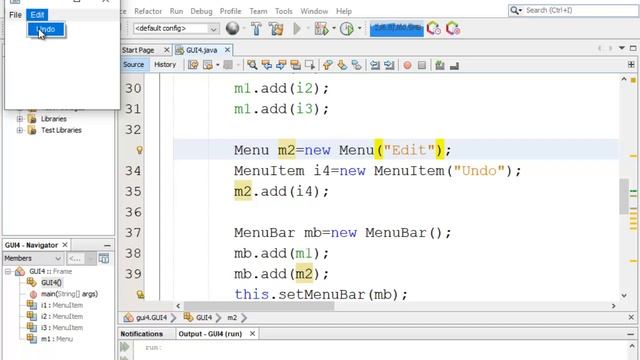Open the Edit menu in the frame window
The image size is (640, 360).
pyautogui.click(x=37, y=15)
